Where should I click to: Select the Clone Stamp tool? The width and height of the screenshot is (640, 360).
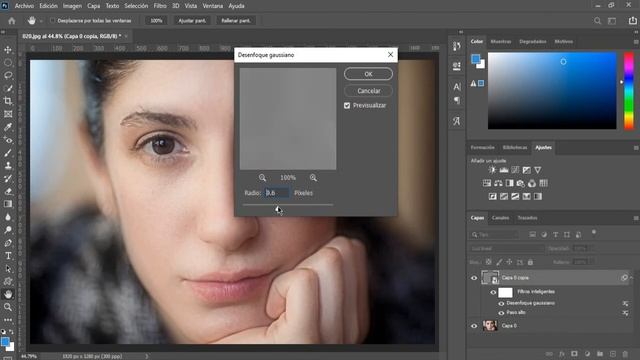(8, 165)
